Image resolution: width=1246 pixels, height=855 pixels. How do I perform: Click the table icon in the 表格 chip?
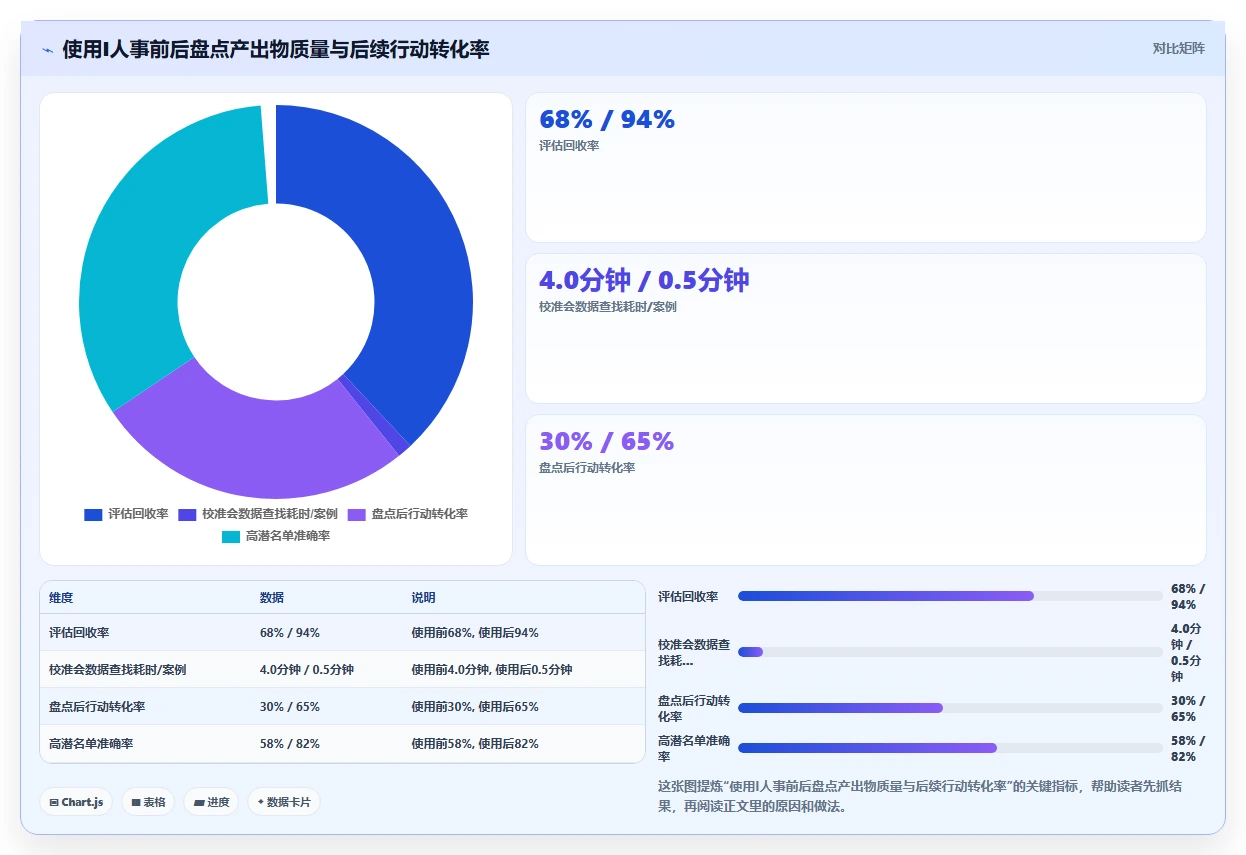136,802
